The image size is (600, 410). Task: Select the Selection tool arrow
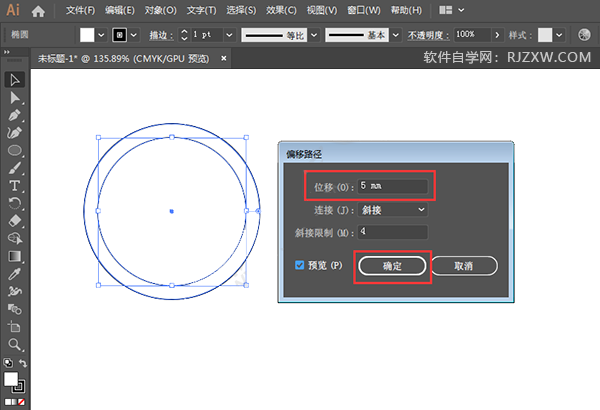click(x=15, y=80)
